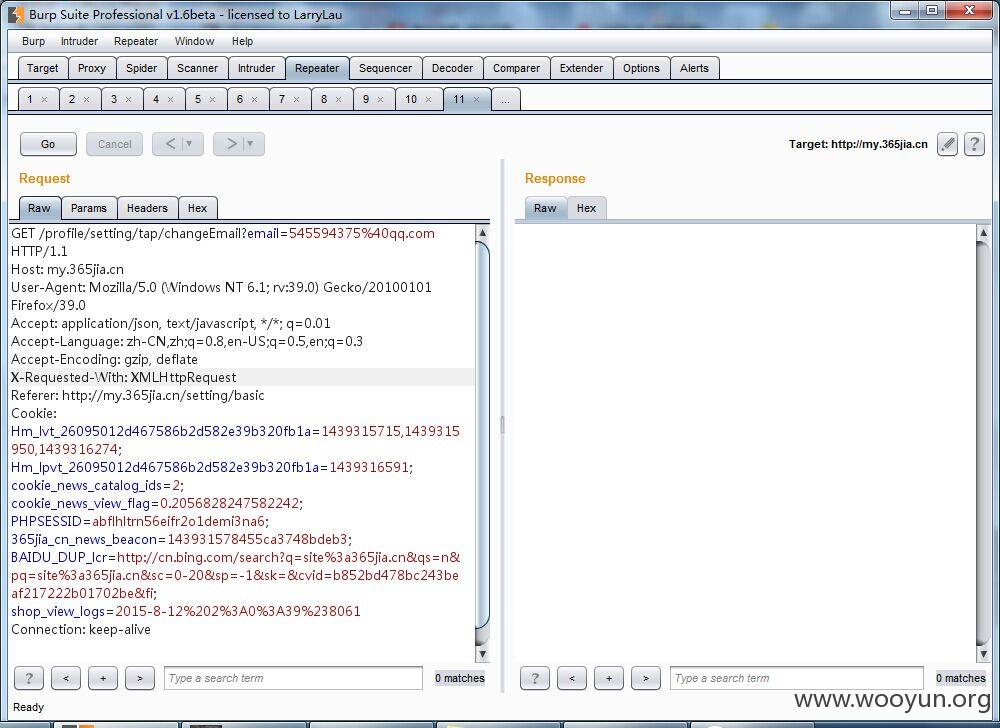This screenshot has width=1000, height=728.
Task: Open the Intruder menu
Action: pyautogui.click(x=79, y=41)
